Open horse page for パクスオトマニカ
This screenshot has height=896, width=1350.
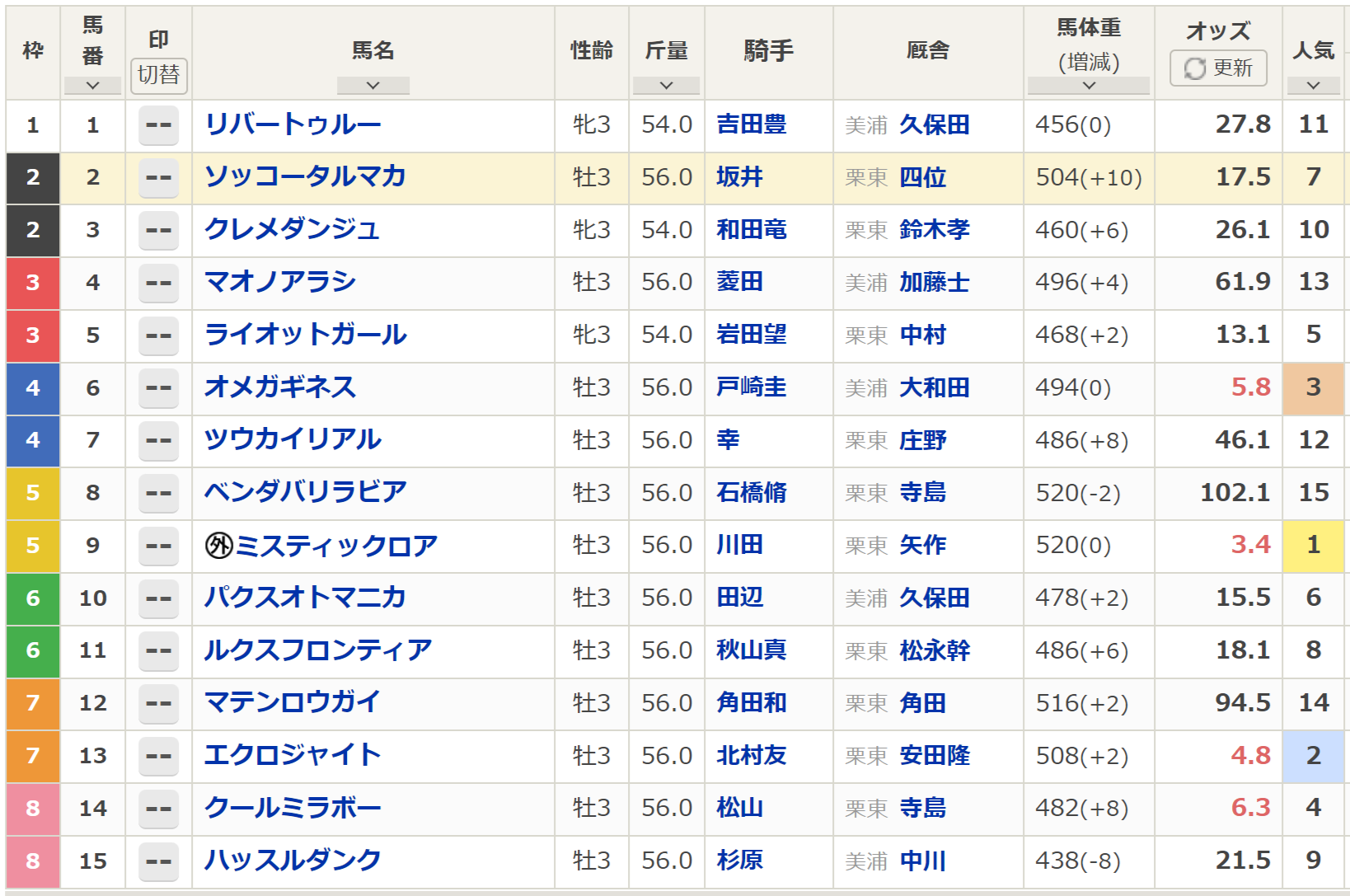click(305, 598)
